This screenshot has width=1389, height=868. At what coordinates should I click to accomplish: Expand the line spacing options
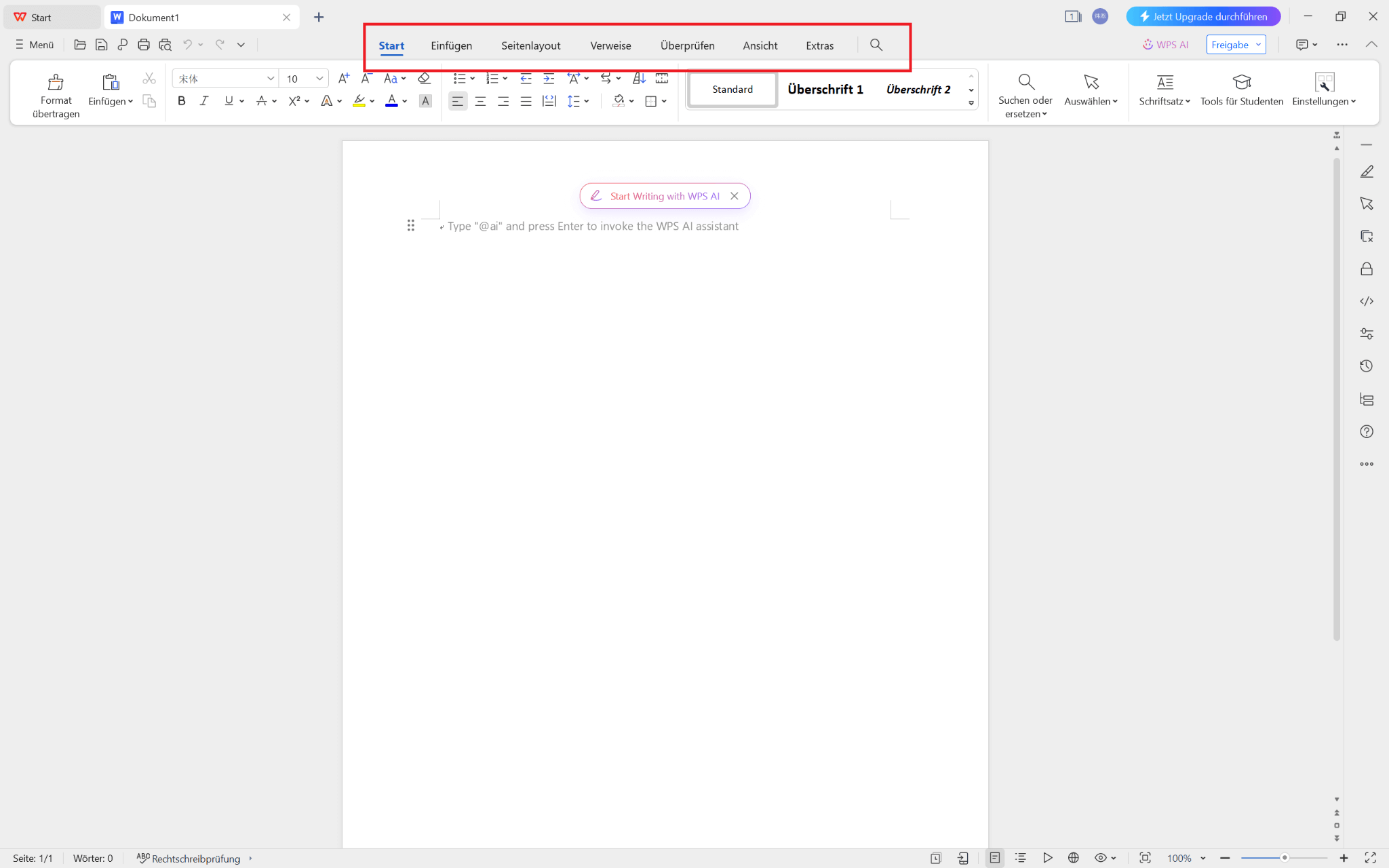[x=586, y=100]
